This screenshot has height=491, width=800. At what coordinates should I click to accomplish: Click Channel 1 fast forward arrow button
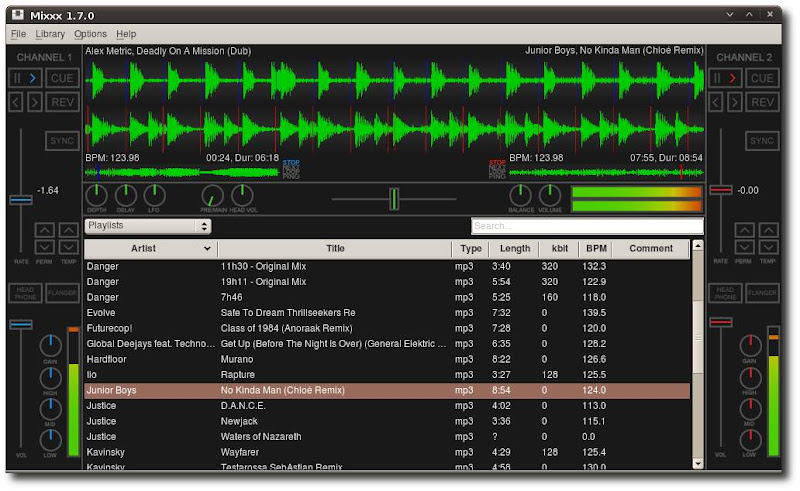click(x=35, y=102)
